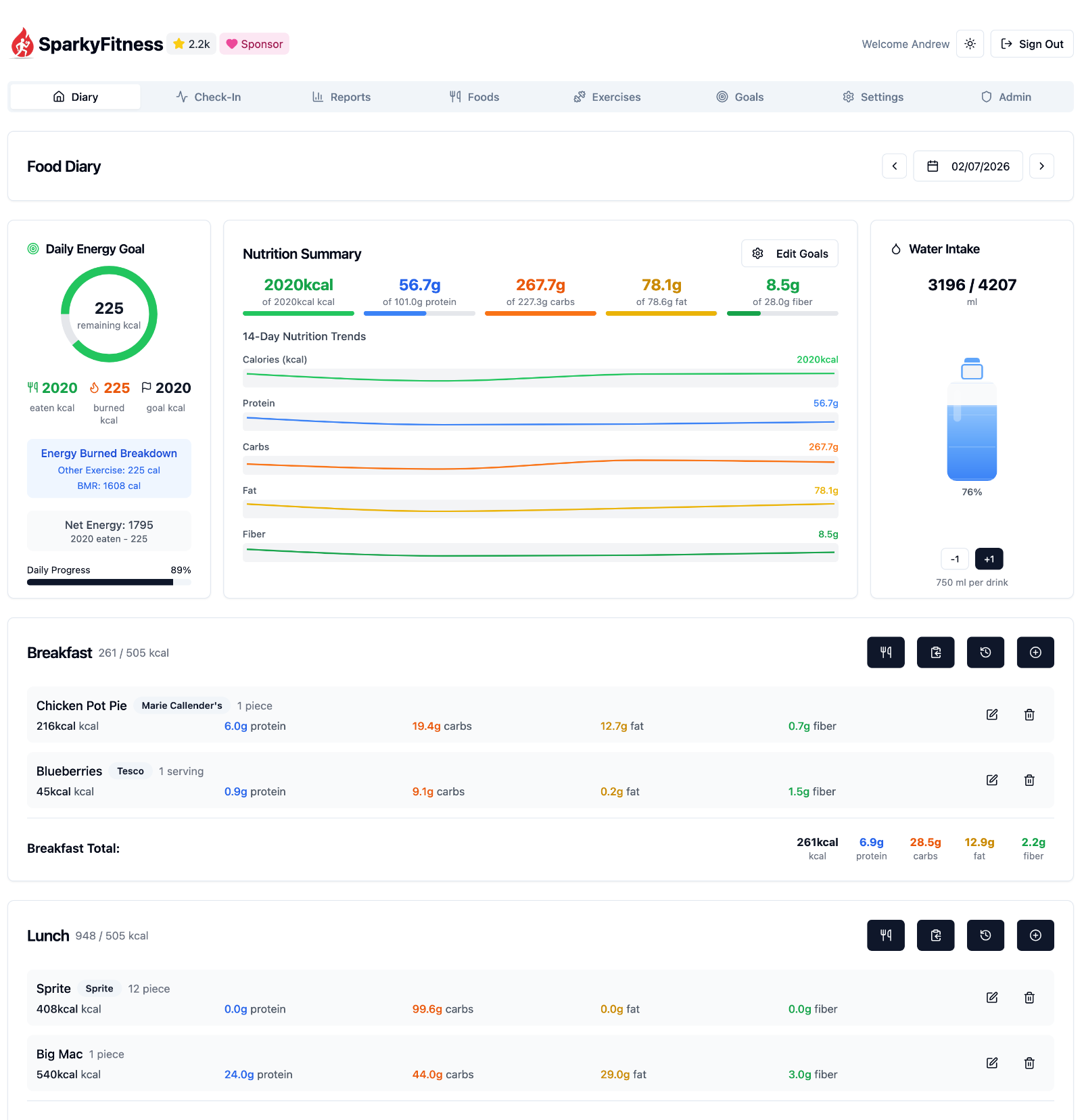The width and height of the screenshot is (1082, 1120).
Task: Edit the Blueberries diary entry
Action: pos(992,780)
